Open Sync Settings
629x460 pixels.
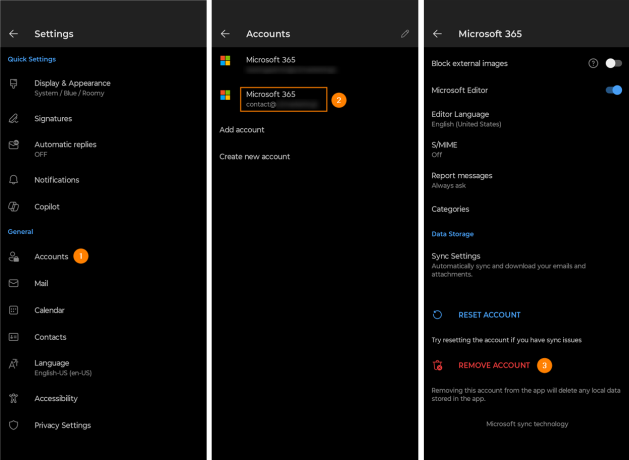click(527, 265)
